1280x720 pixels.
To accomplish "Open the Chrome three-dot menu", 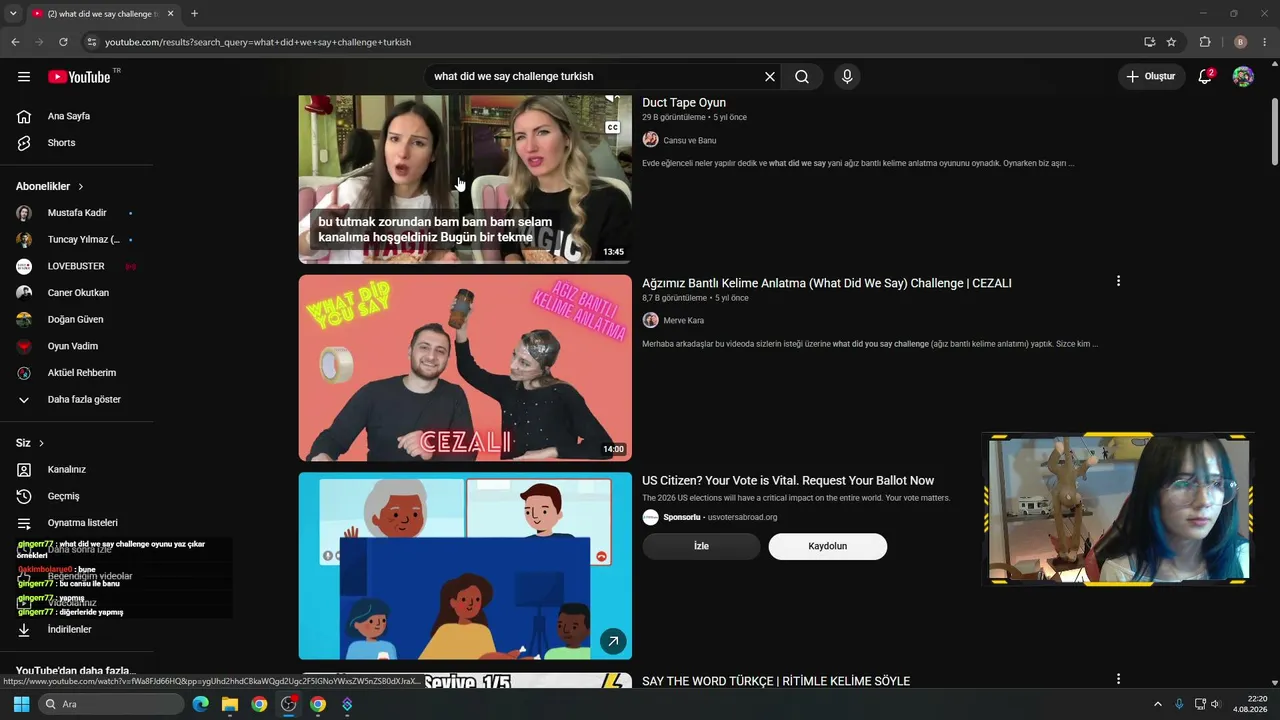I will pyautogui.click(x=1265, y=42).
